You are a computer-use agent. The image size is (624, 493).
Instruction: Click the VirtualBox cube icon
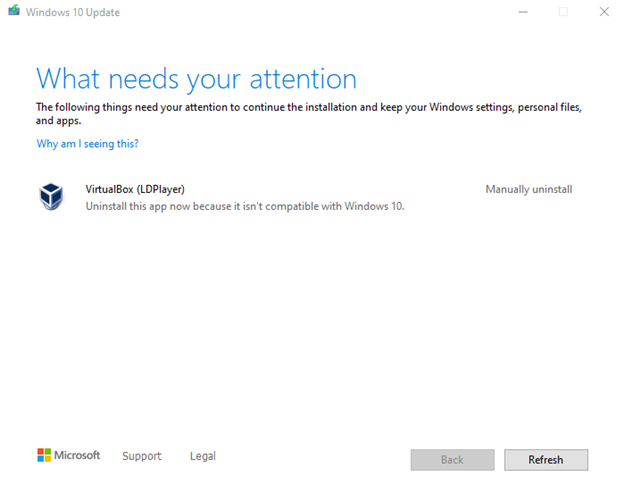[x=51, y=197]
